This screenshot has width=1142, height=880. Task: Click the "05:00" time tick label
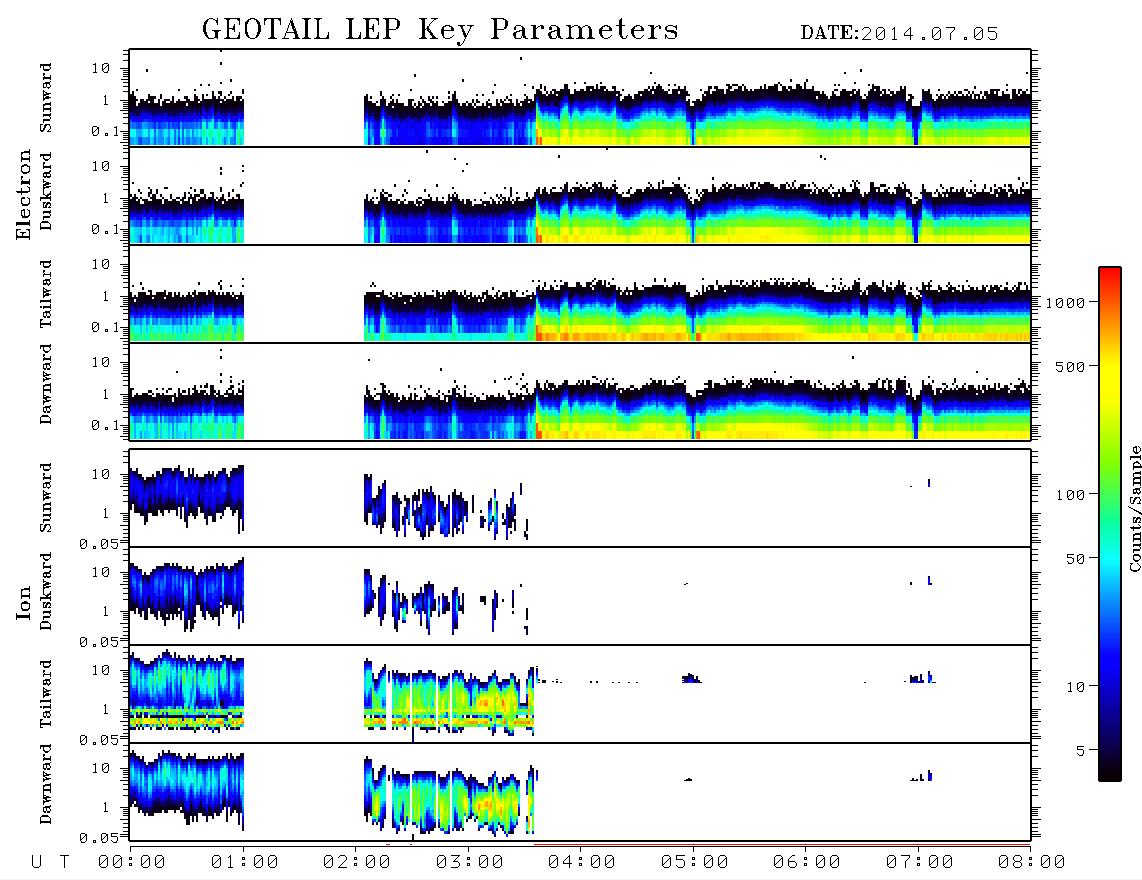coord(695,862)
